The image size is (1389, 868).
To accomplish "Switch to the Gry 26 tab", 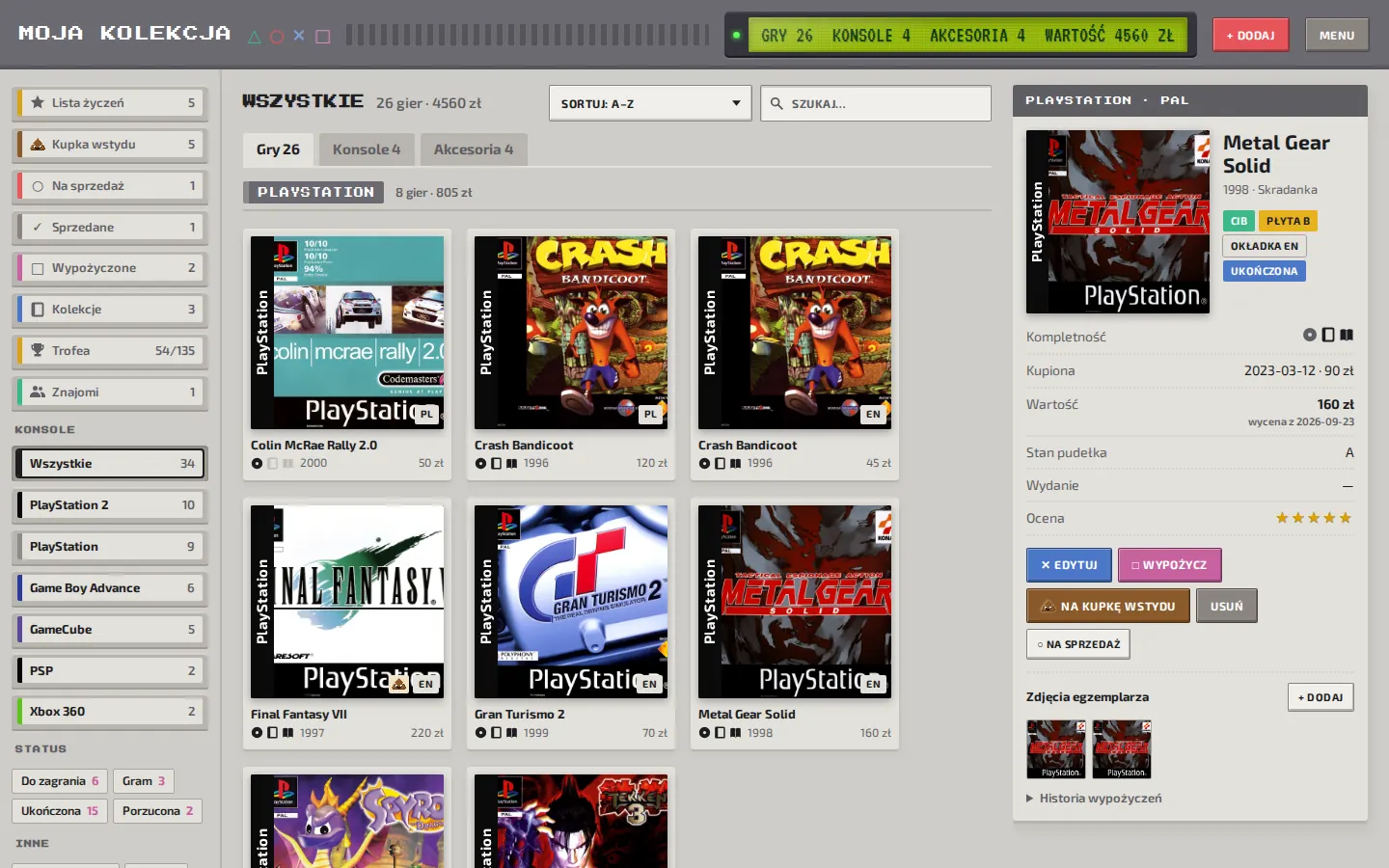I will point(278,149).
